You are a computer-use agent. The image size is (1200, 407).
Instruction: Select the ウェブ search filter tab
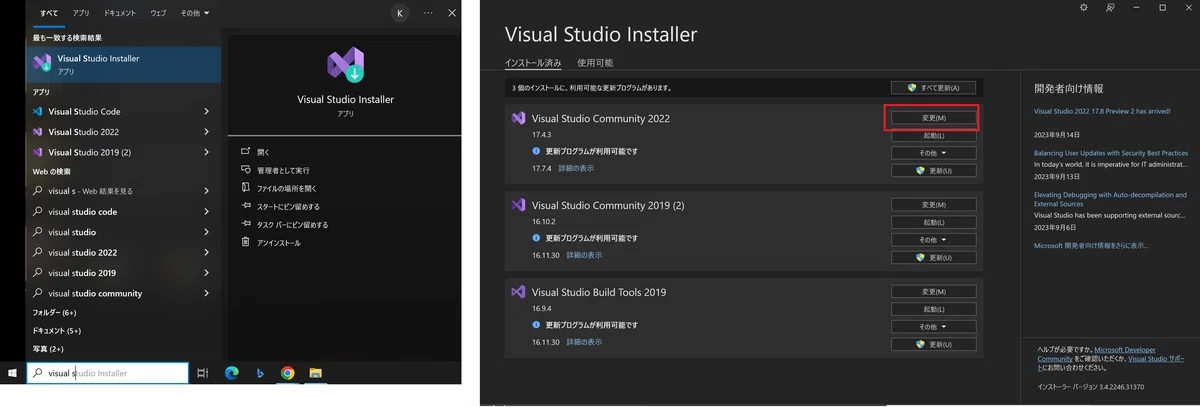[158, 13]
